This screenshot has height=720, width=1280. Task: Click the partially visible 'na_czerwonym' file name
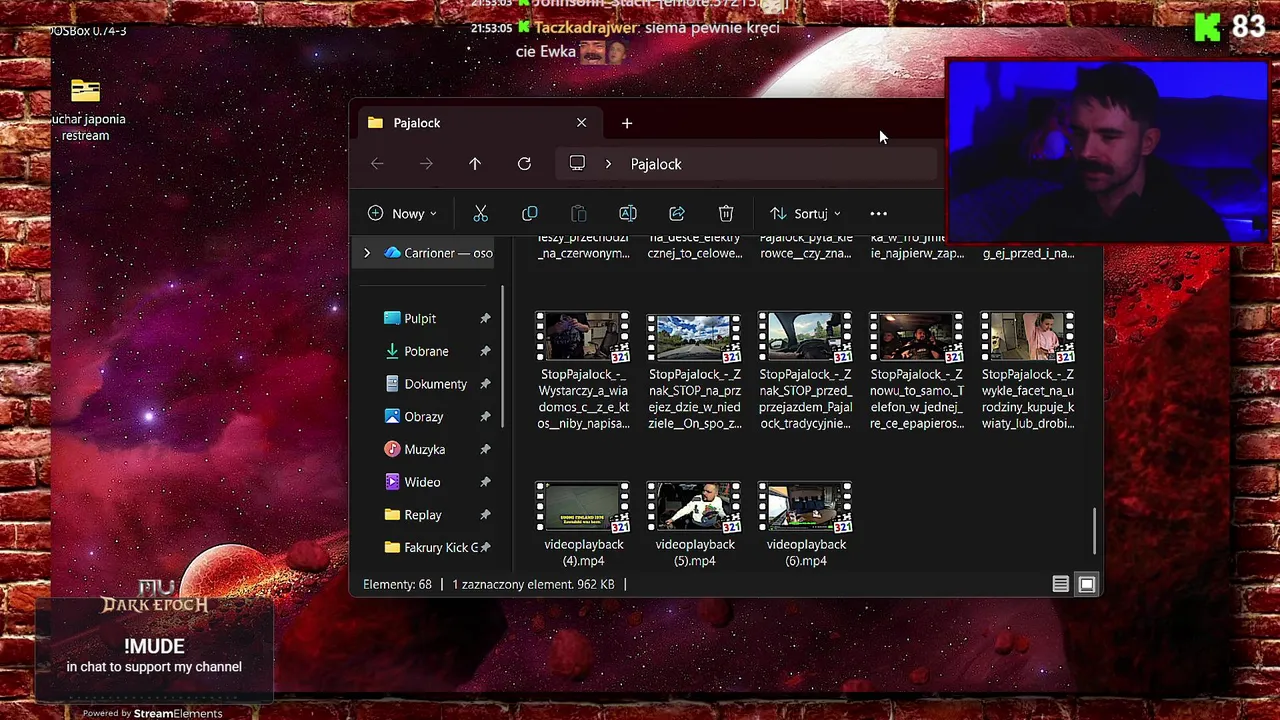click(x=584, y=246)
